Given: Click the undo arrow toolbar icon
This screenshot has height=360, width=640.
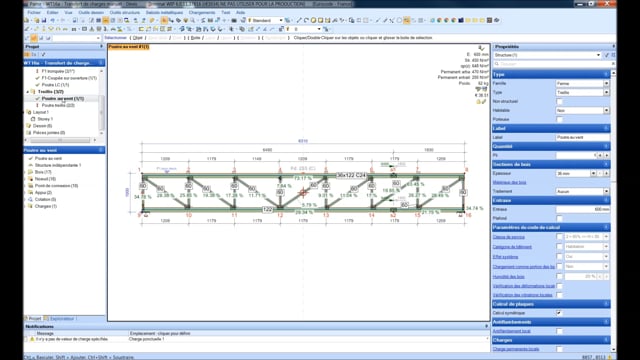Looking at the screenshot, I should click(53, 20).
